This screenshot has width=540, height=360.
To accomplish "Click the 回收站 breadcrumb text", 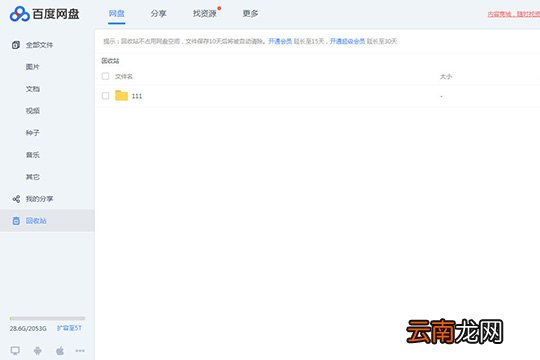I will [110, 61].
